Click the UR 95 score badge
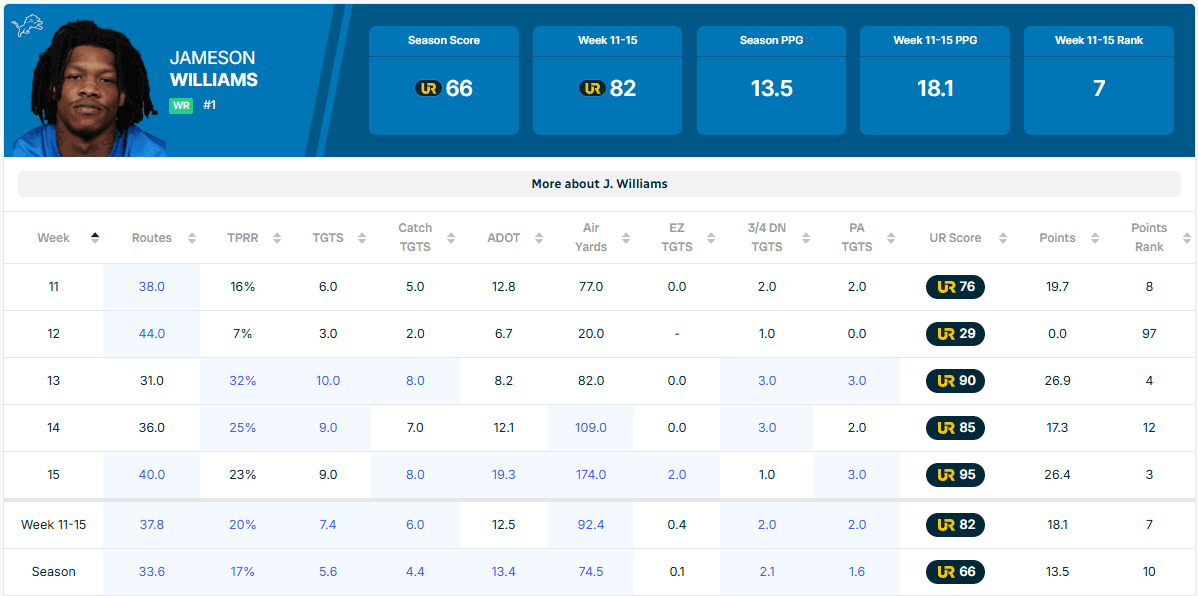This screenshot has width=1198, height=596. [955, 475]
